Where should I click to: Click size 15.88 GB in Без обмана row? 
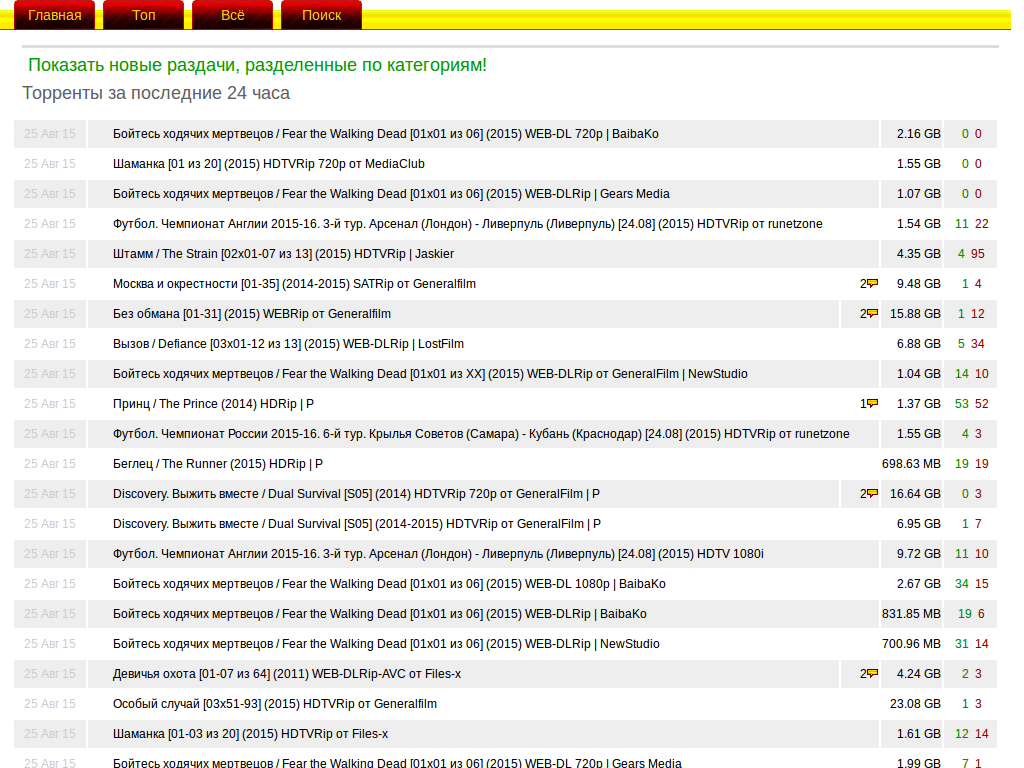tap(915, 314)
